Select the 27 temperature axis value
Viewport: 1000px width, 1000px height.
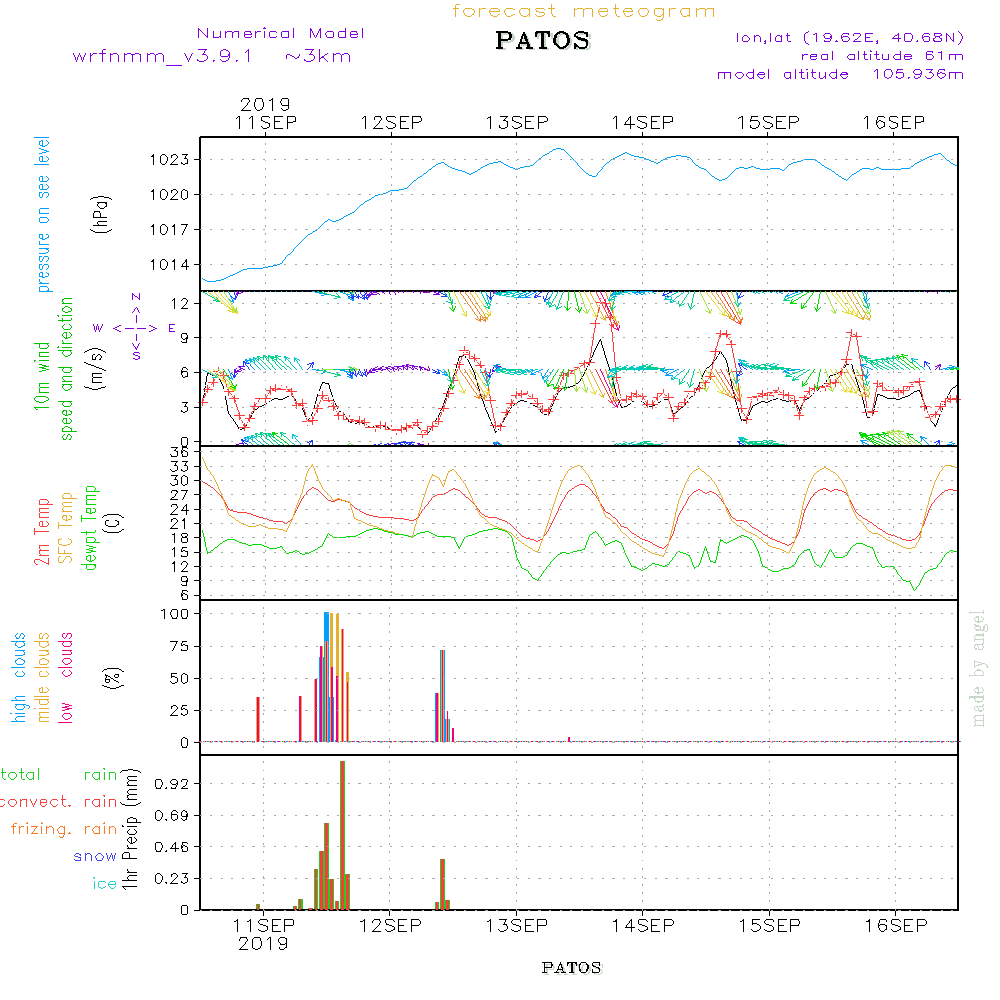pos(179,495)
